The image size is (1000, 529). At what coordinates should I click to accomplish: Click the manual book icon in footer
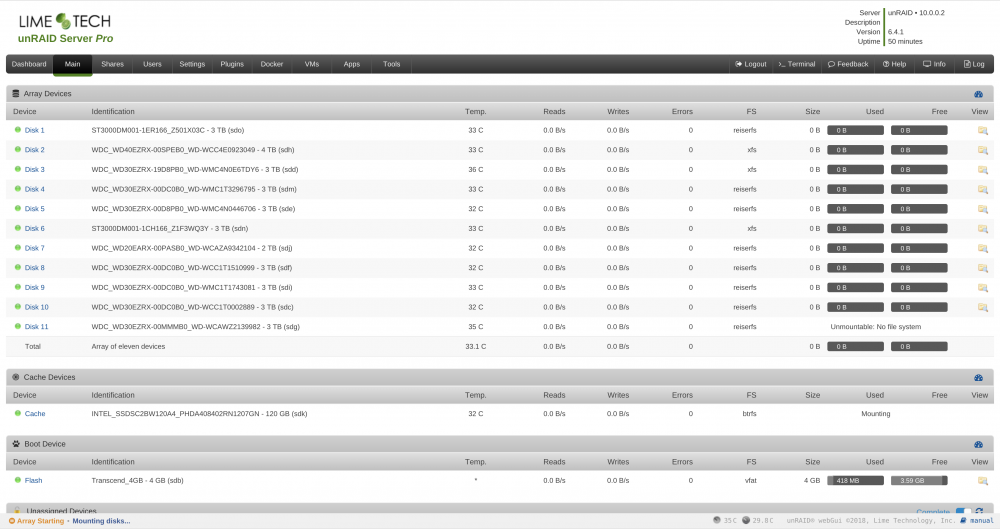(x=964, y=520)
